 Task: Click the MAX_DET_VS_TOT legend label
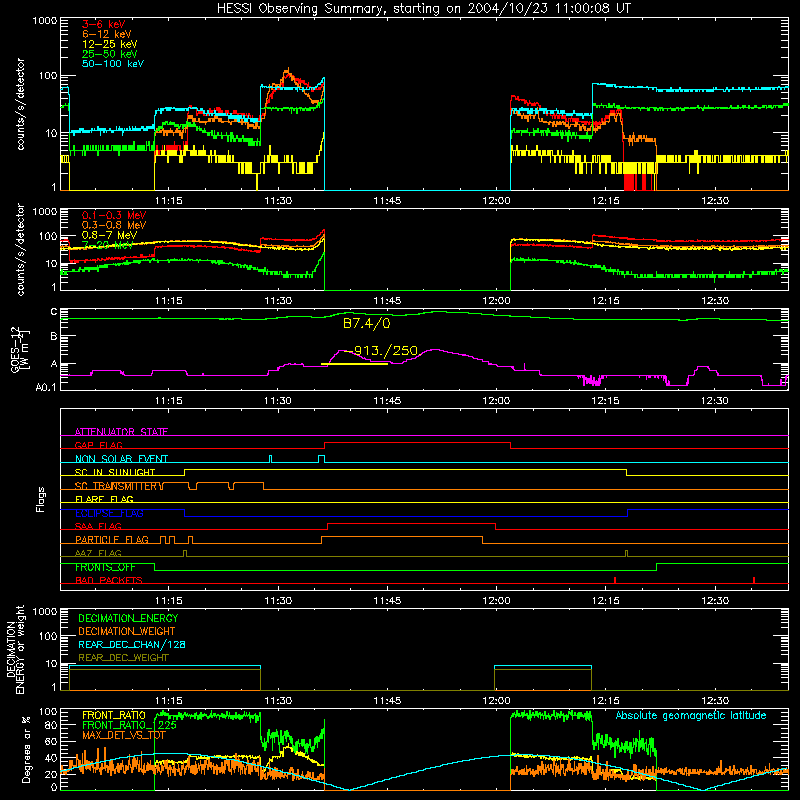coord(124,735)
